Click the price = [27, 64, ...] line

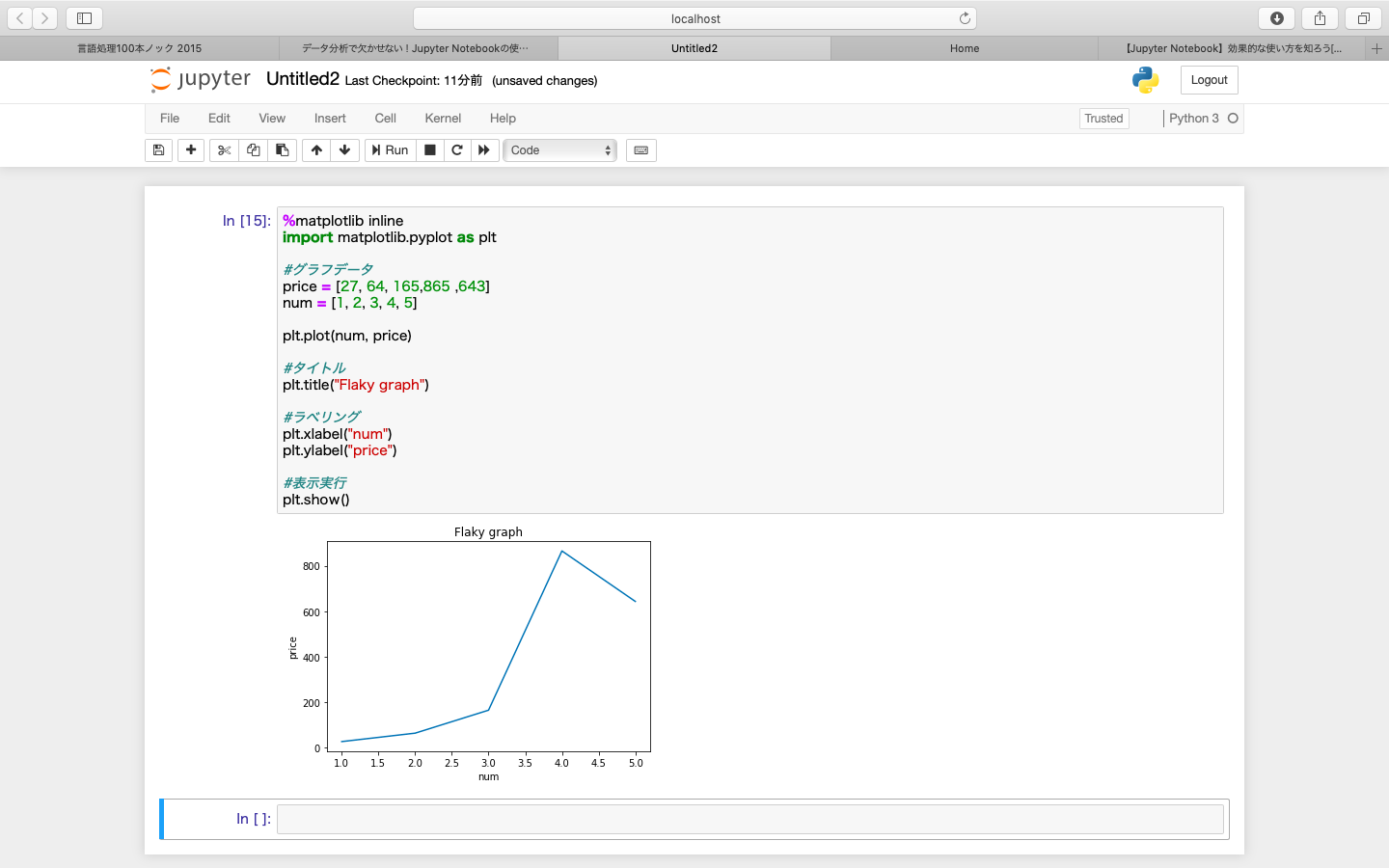coord(386,286)
